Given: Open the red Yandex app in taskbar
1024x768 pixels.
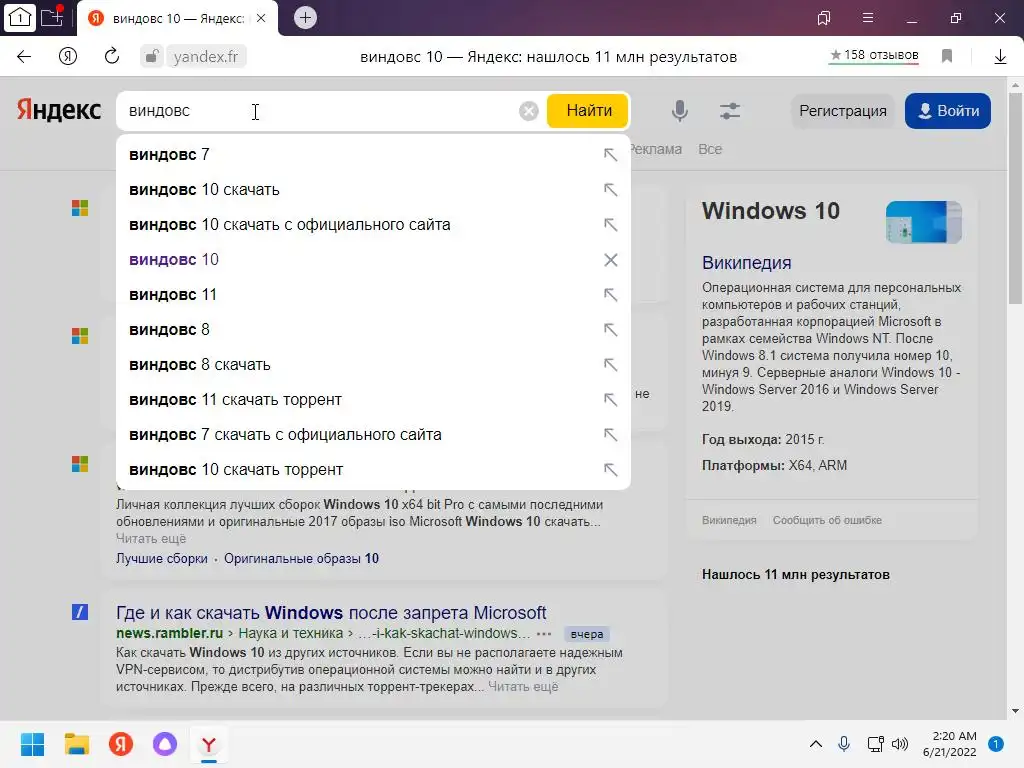Looking at the screenshot, I should coord(121,744).
